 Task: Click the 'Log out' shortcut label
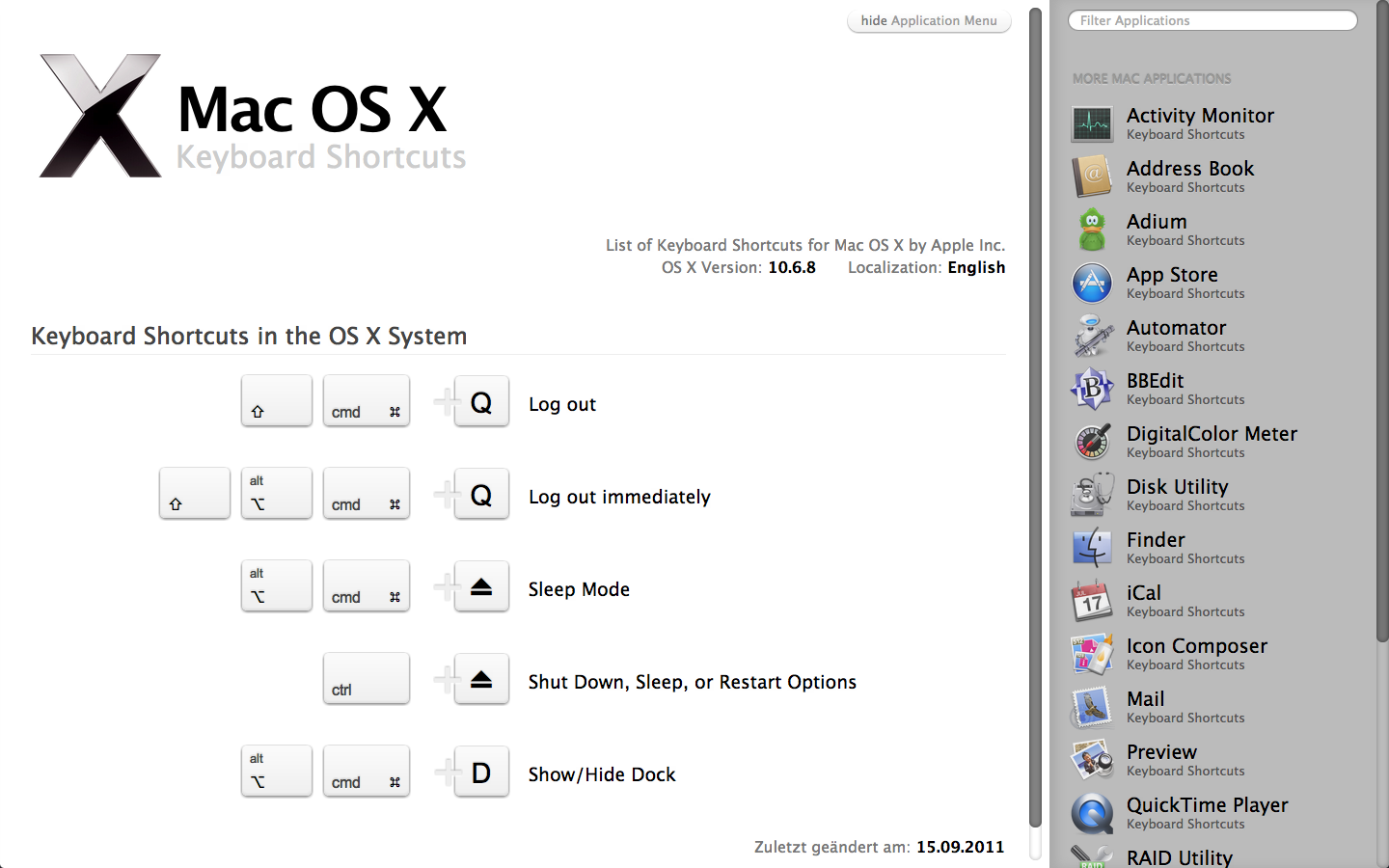562,404
